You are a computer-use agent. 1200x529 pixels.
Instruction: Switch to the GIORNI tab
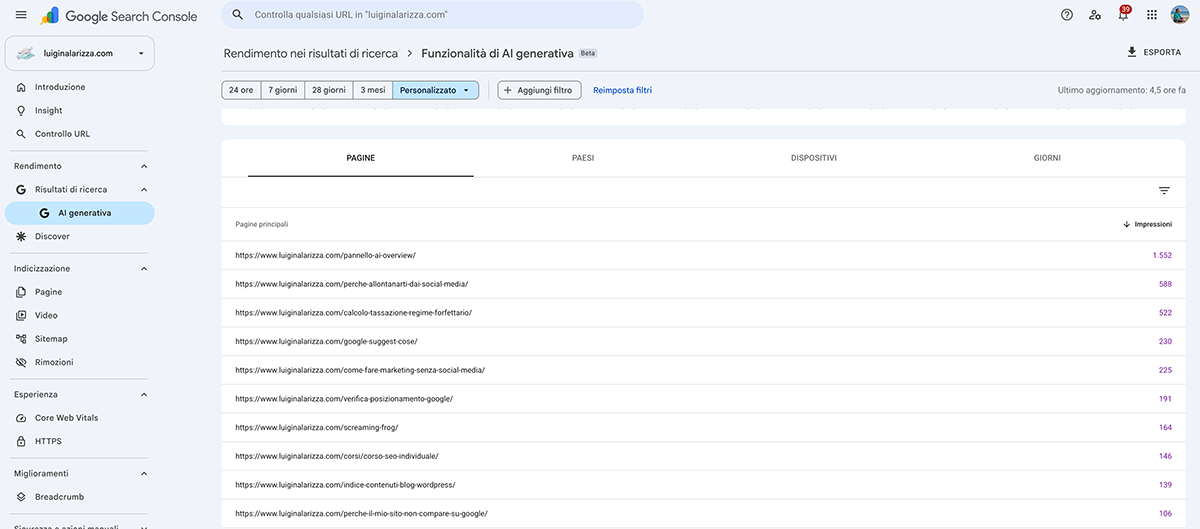coord(1048,158)
